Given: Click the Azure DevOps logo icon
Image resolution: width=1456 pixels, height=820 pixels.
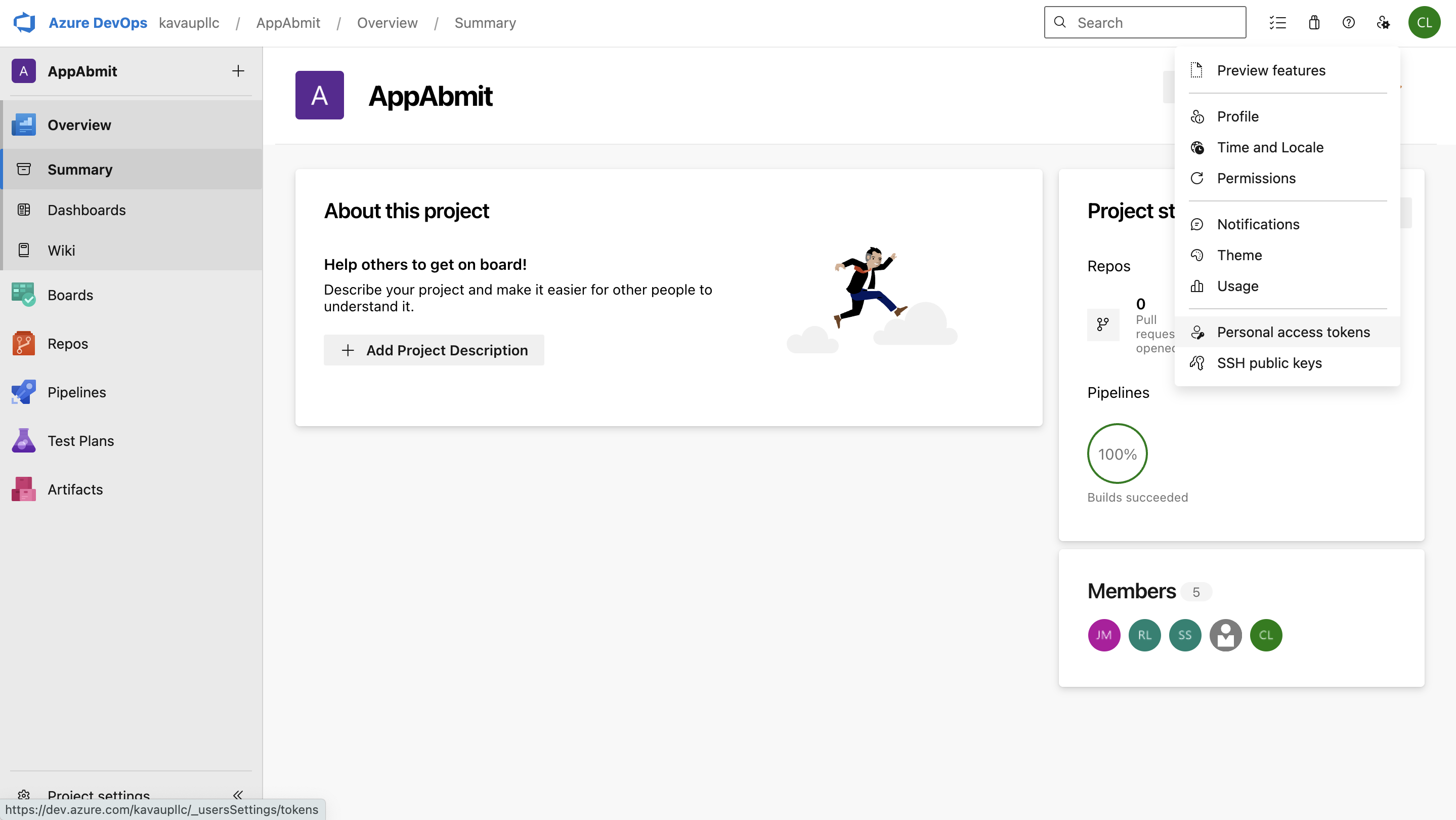Looking at the screenshot, I should point(24,23).
